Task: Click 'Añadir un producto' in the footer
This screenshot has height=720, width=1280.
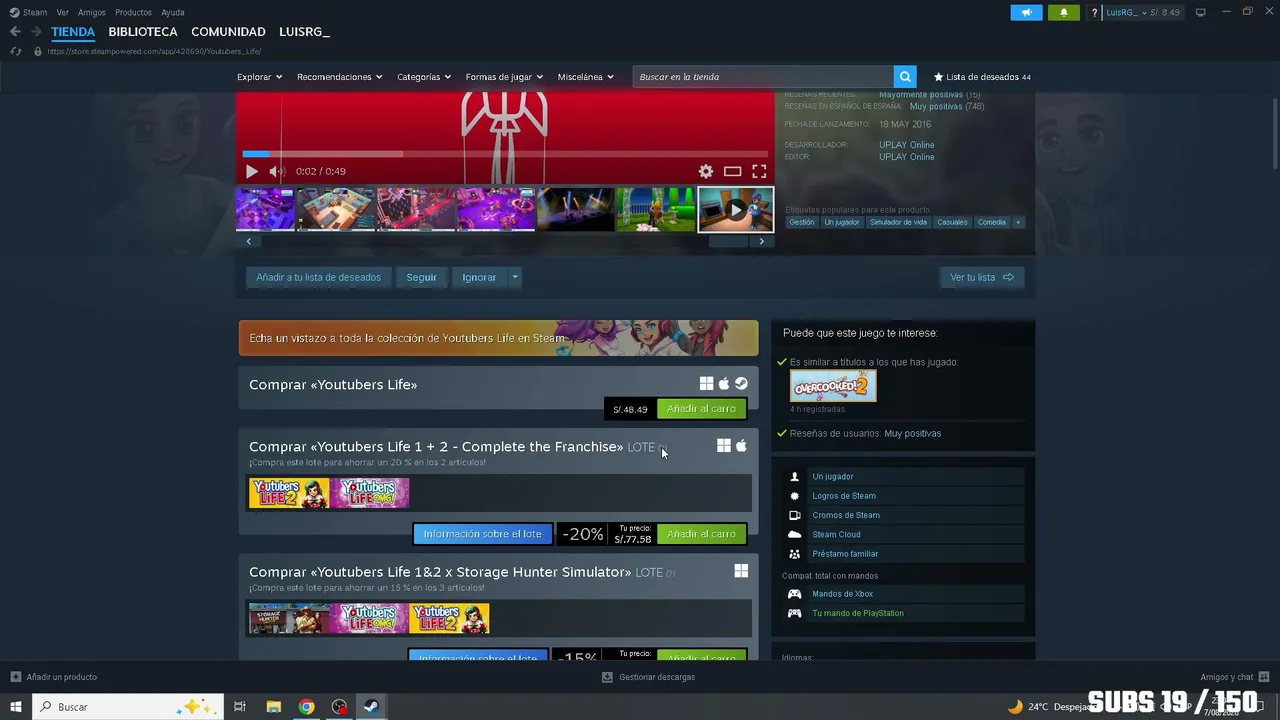Action: [x=54, y=677]
